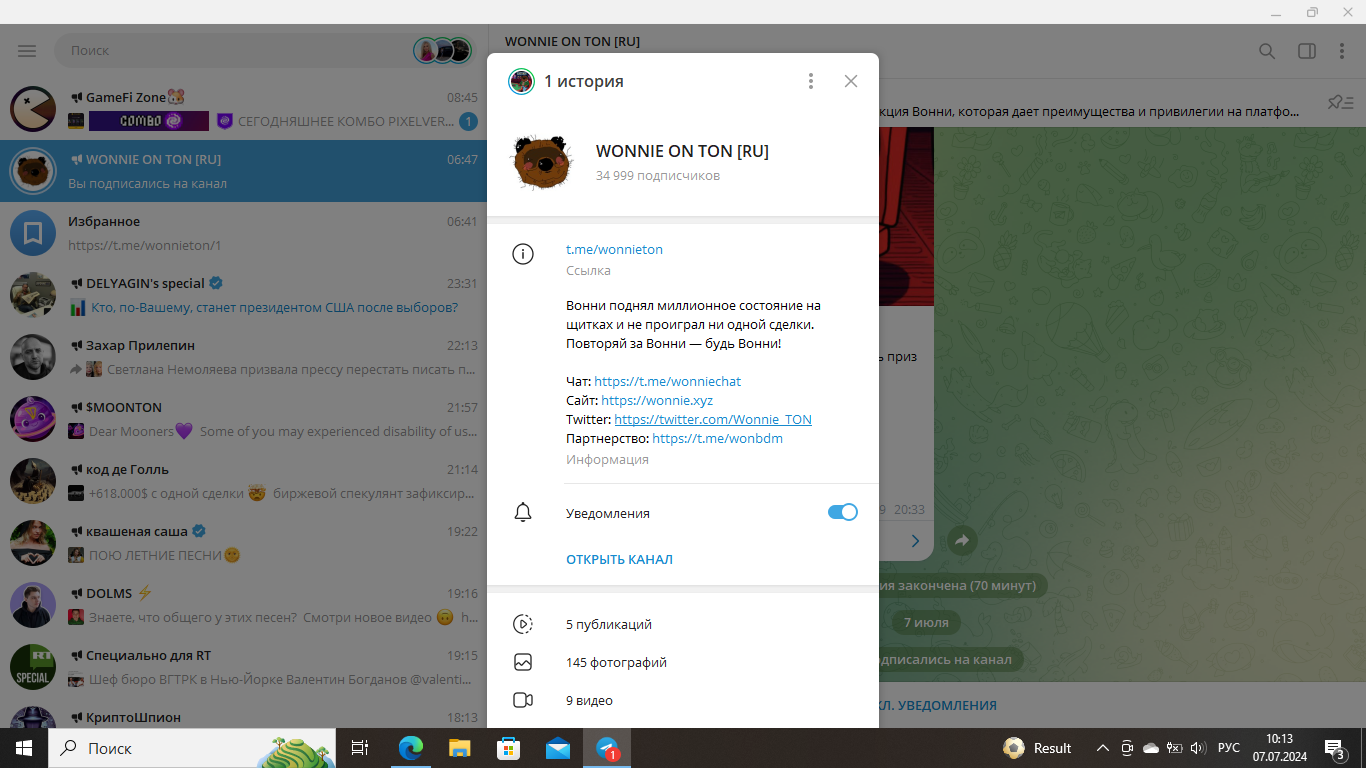Toggle the Уведомления notifications switch
Viewport: 1366px width, 768px height.
tap(843, 512)
